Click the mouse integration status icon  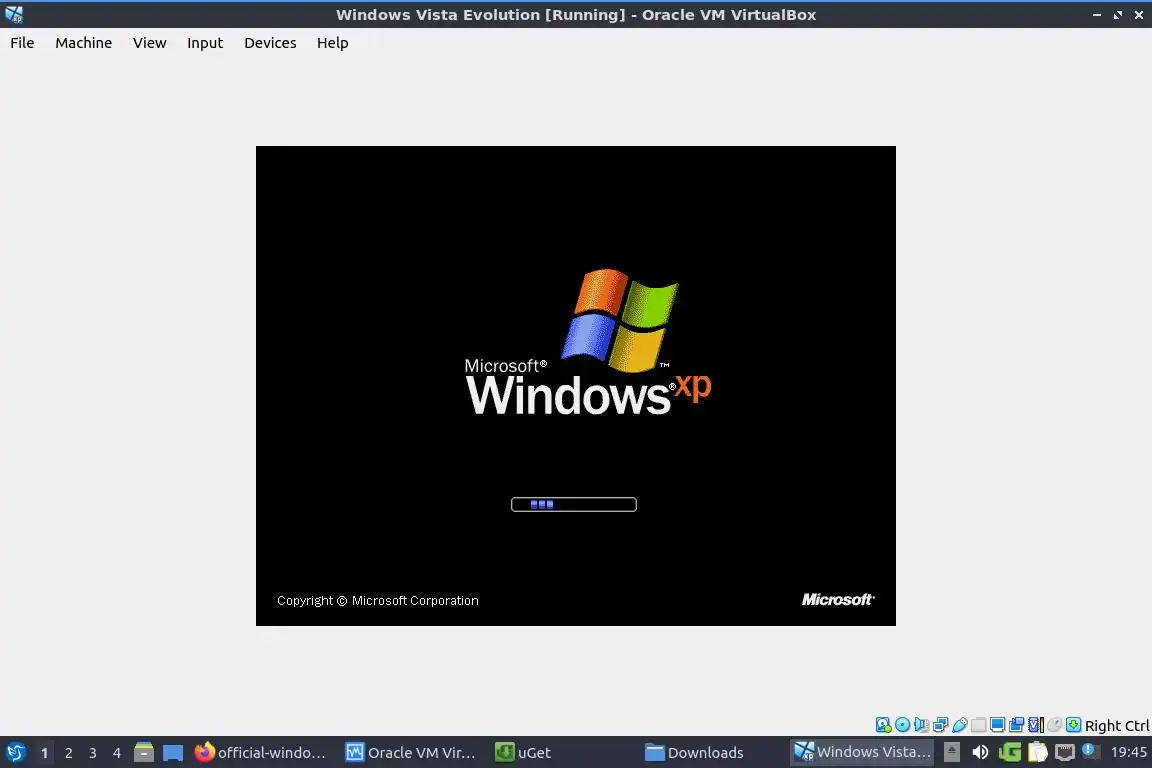coord(1055,725)
